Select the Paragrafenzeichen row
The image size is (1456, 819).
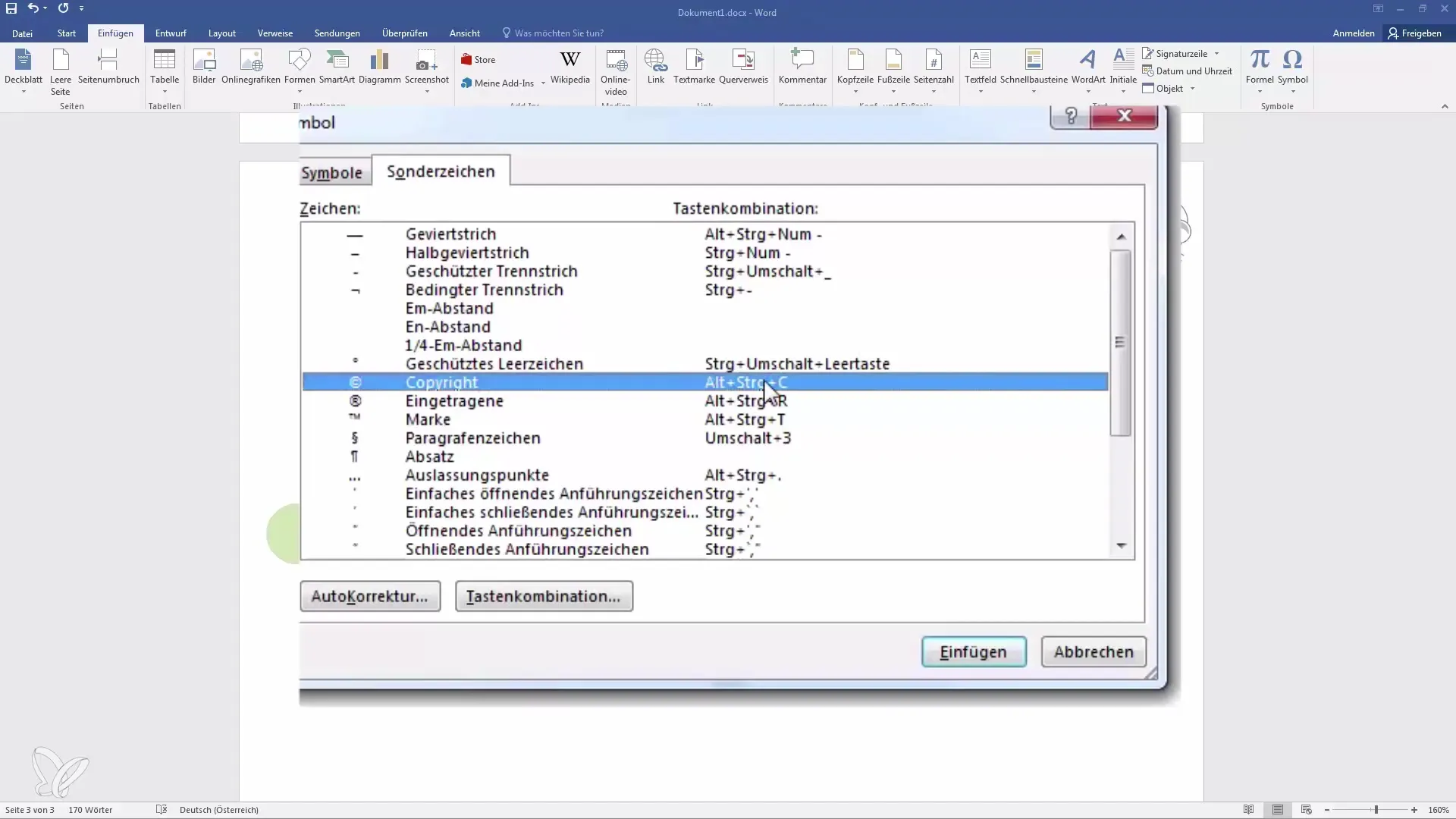tap(705, 438)
